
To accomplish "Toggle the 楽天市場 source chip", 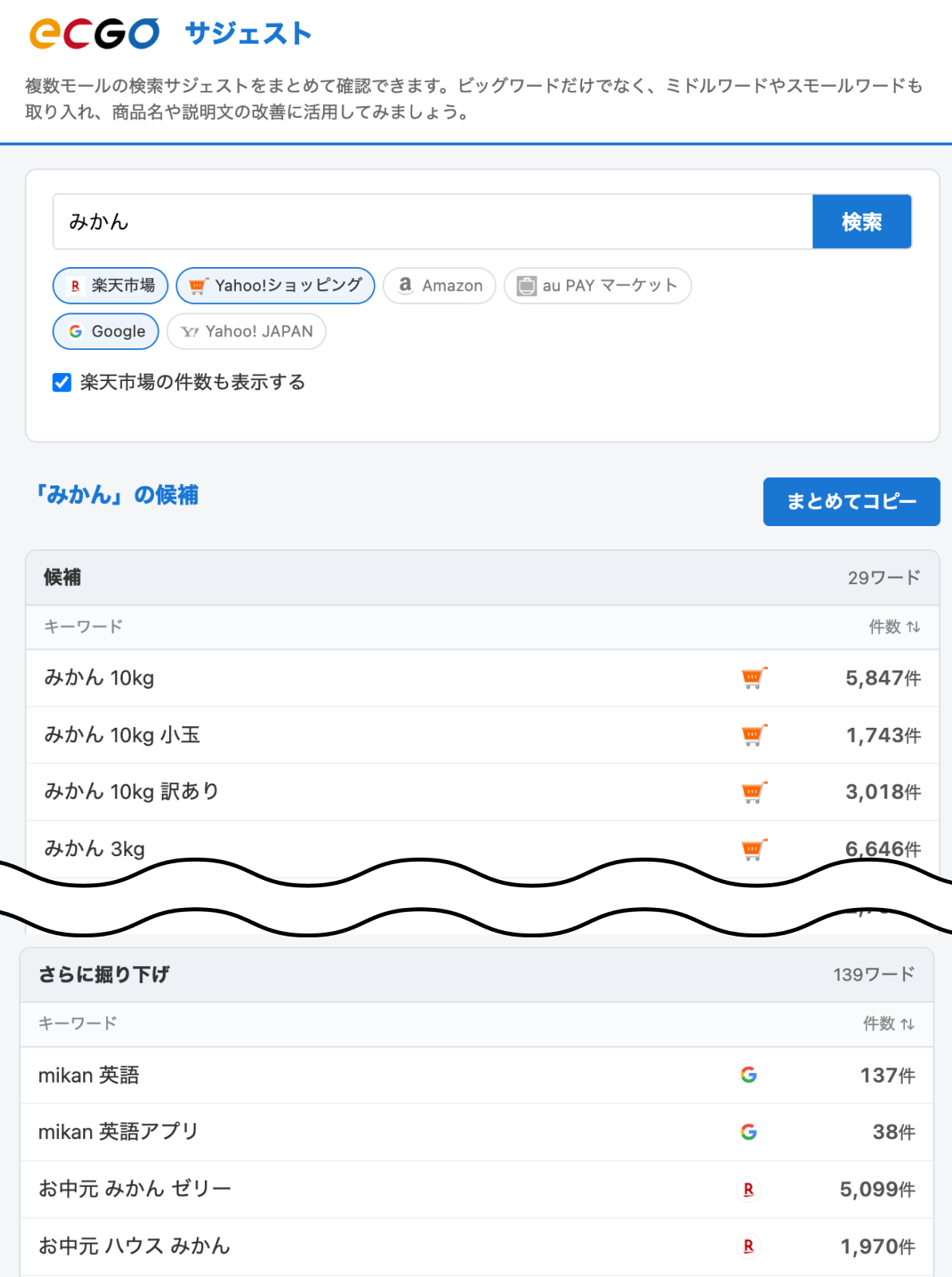I will [x=110, y=285].
